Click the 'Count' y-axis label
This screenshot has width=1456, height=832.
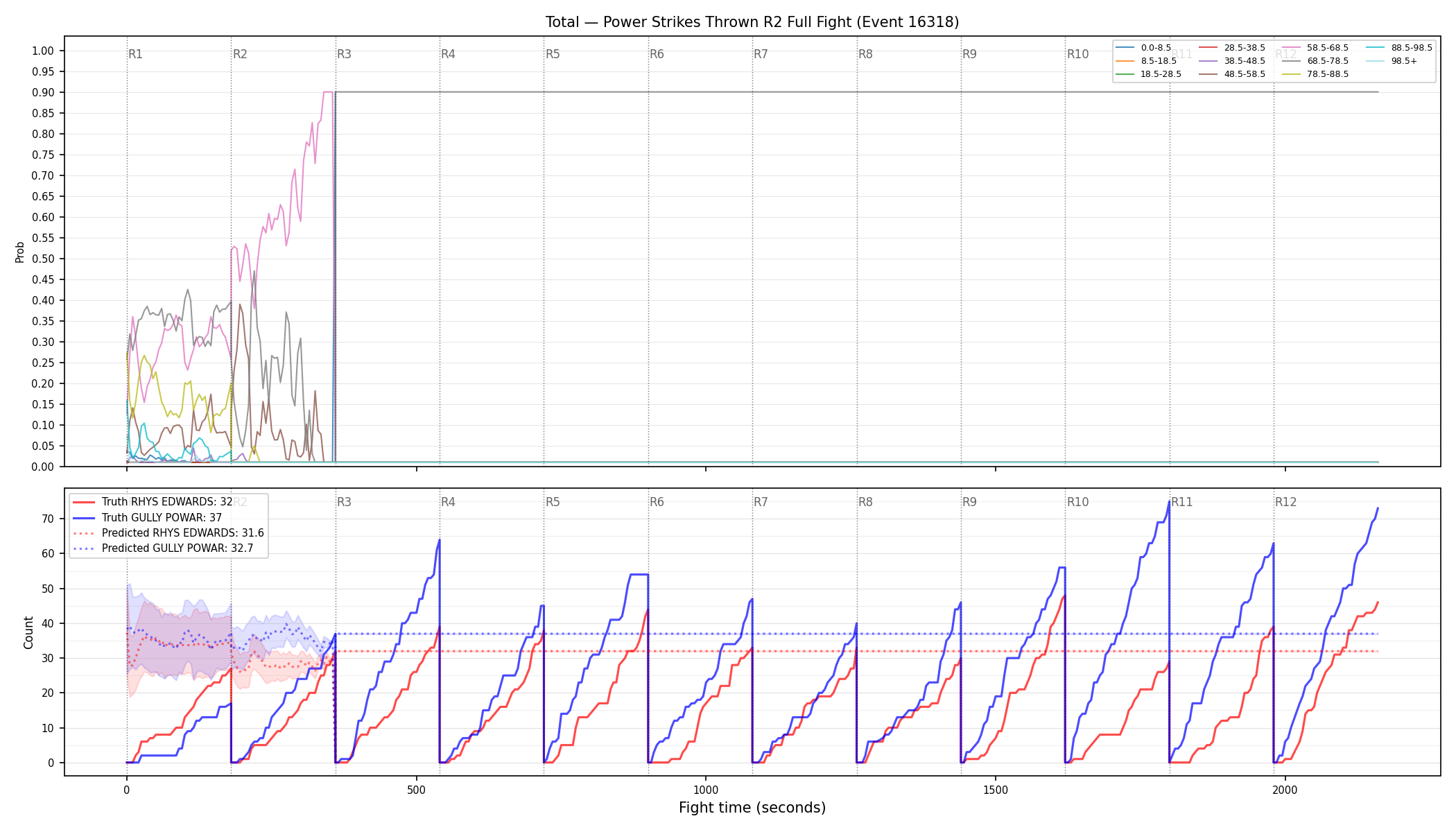[x=28, y=632]
